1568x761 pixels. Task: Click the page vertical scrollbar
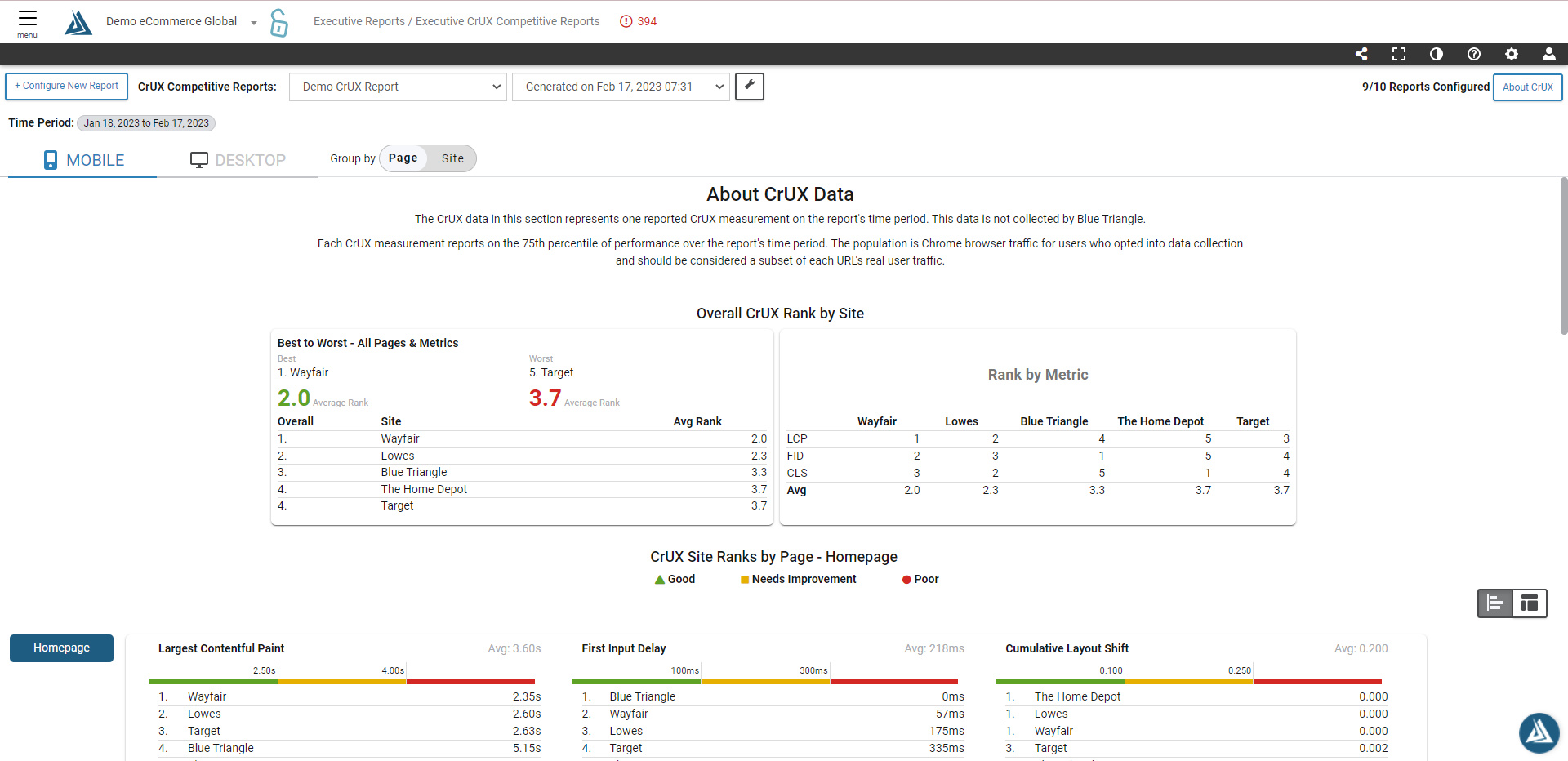coord(1563,256)
